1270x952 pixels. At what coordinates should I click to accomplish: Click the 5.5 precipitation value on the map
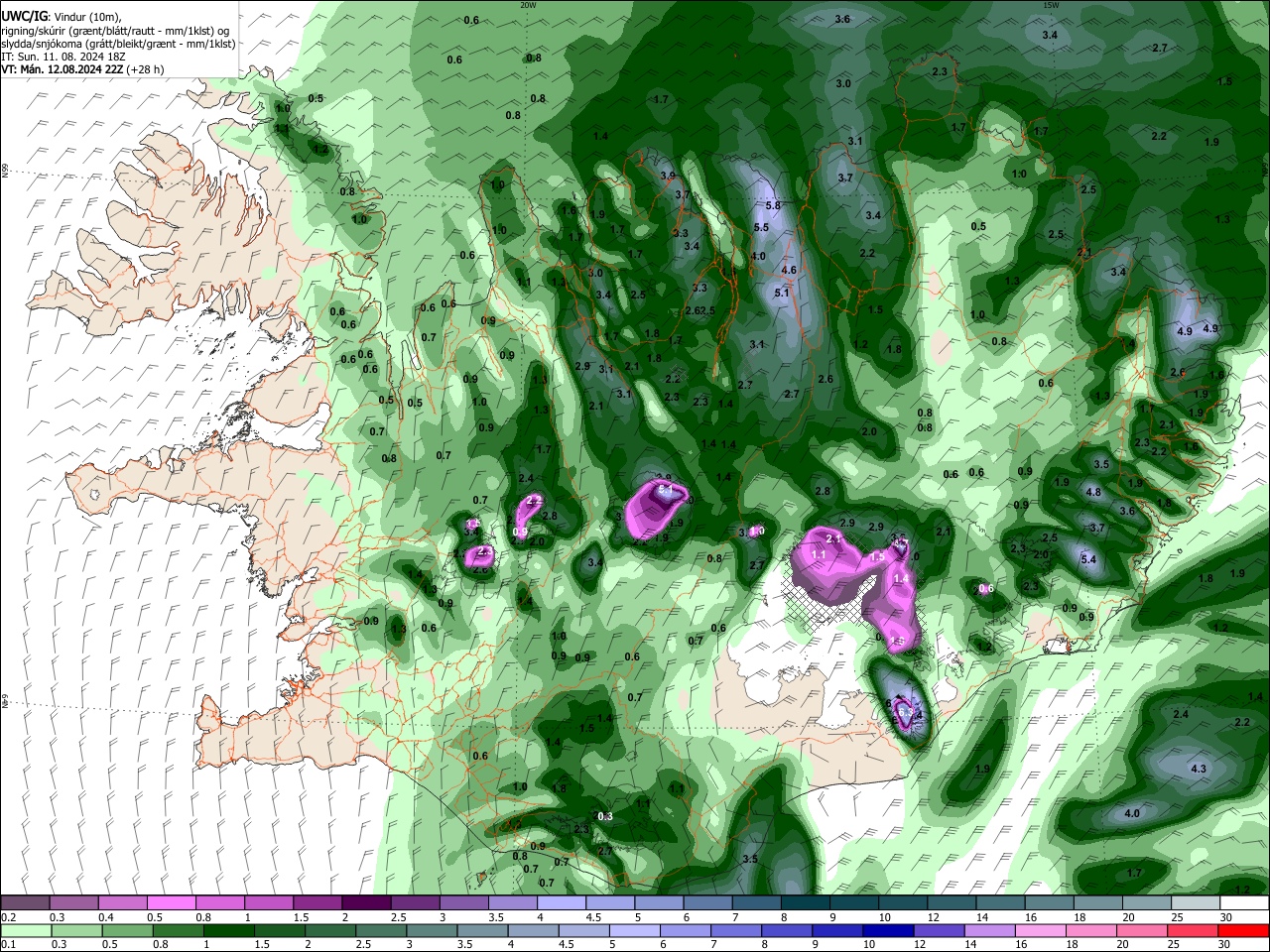click(x=761, y=227)
